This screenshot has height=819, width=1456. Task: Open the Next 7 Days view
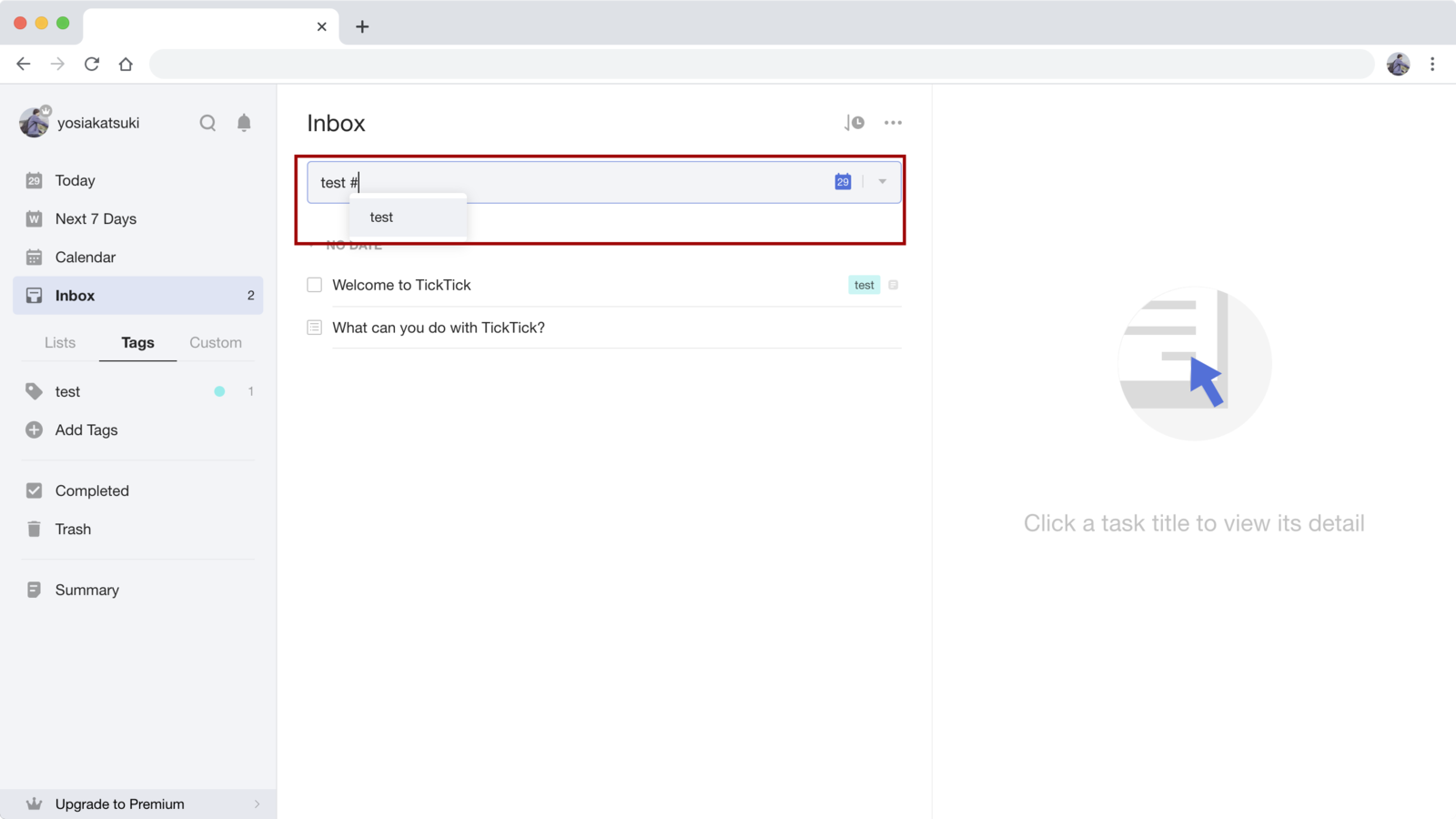click(138, 218)
